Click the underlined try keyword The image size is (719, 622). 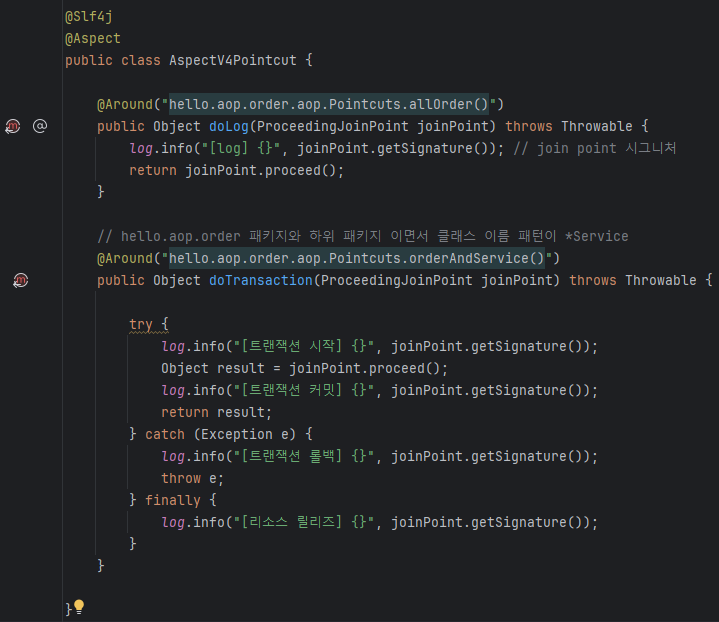click(141, 324)
